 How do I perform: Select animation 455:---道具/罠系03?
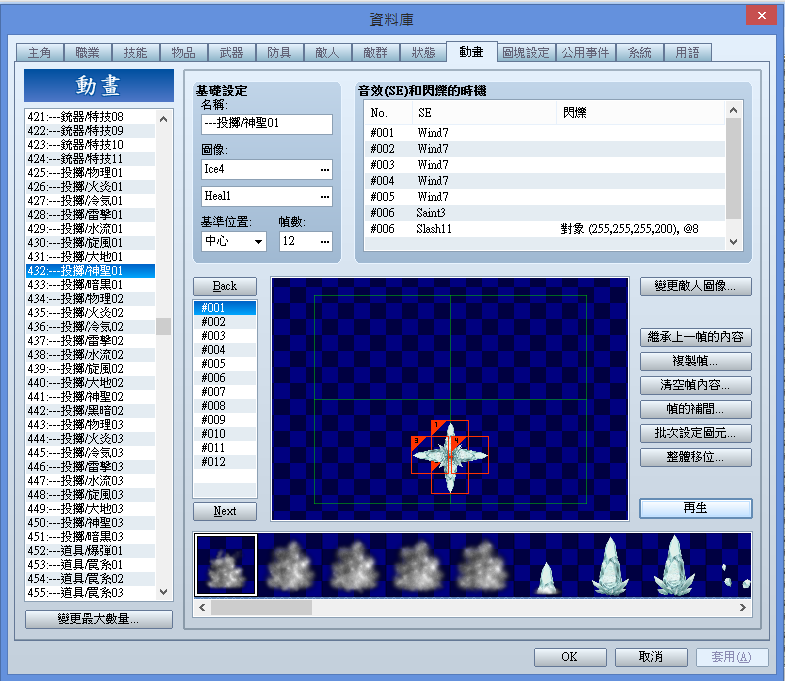91,593
